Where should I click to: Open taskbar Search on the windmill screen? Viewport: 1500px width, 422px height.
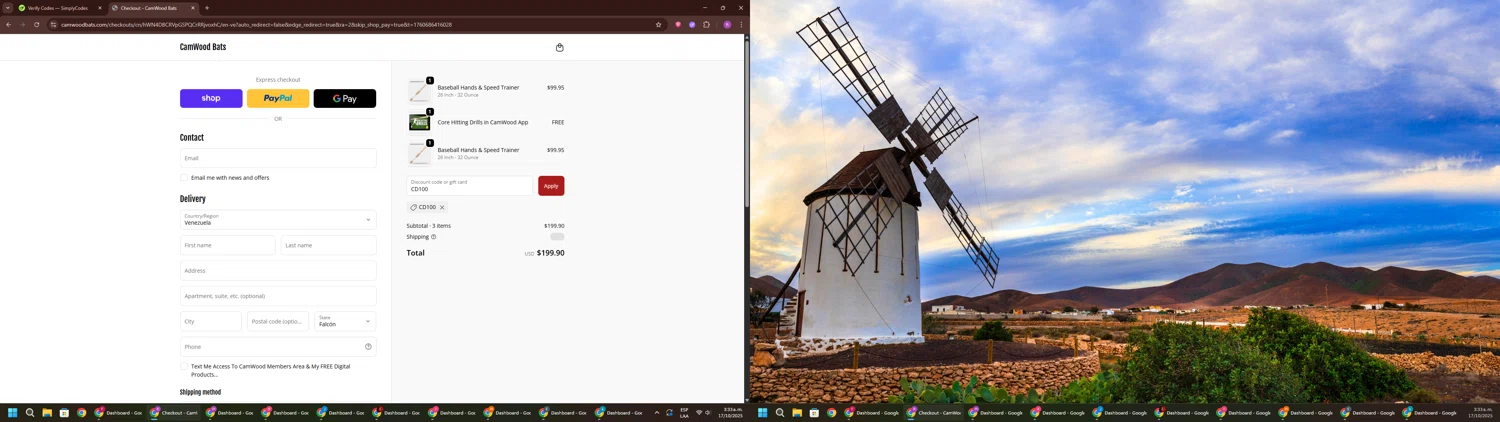click(x=780, y=412)
